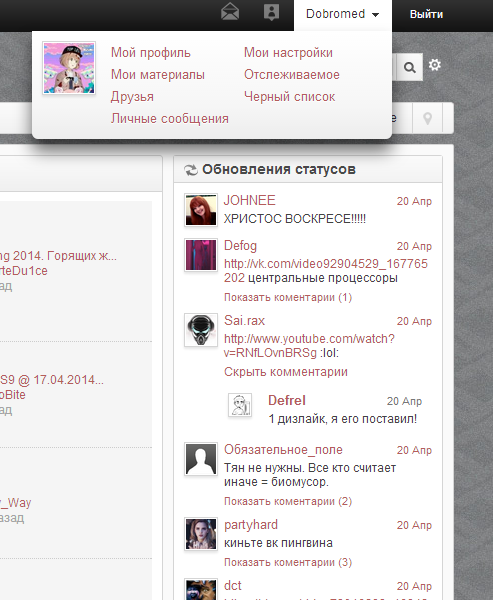Open dct's profile link
The height and width of the screenshot is (600, 493).
tap(232, 585)
